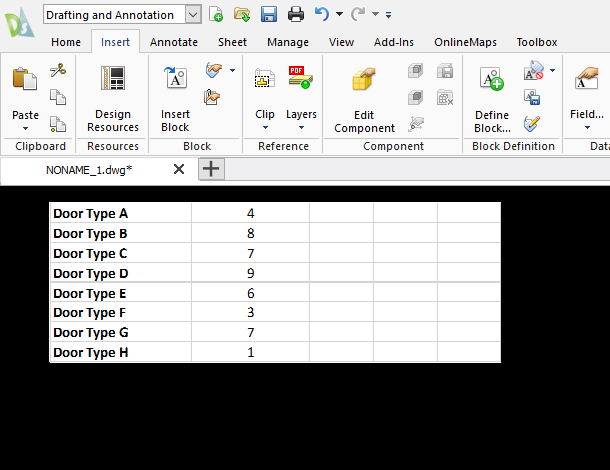Open the Manage ribbon tab
This screenshot has width=610, height=470.
[288, 42]
